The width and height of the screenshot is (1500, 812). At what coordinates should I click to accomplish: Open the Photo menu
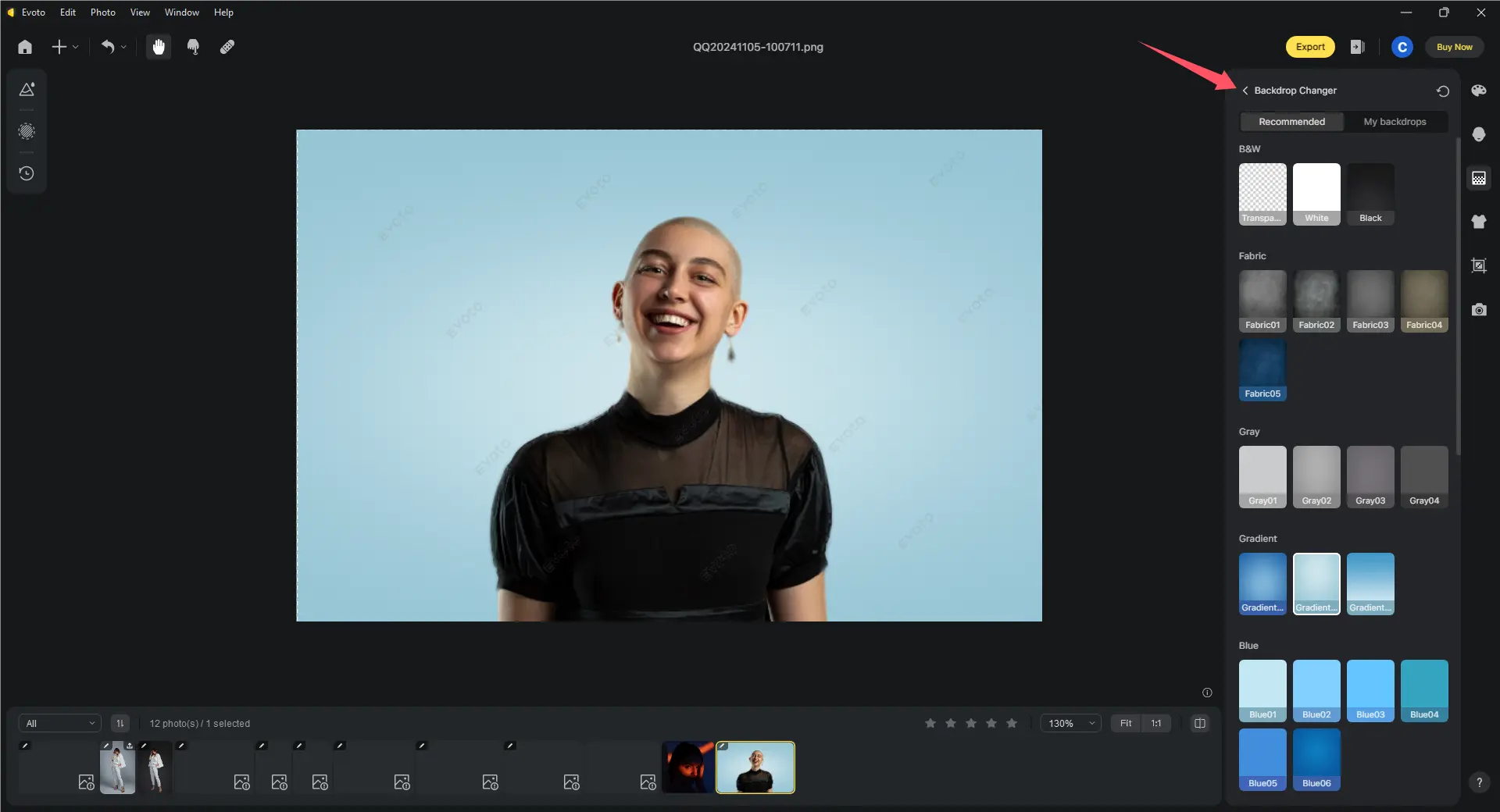coord(102,12)
